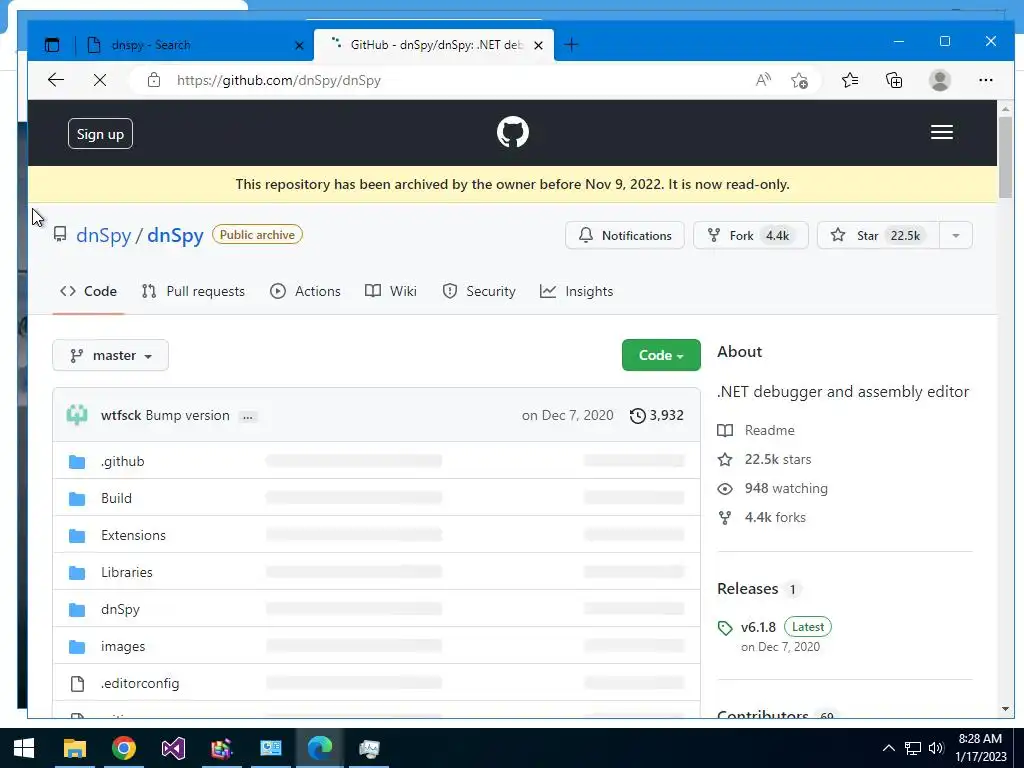This screenshot has width=1024, height=768.
Task: Open the Insights tab
Action: [x=577, y=291]
